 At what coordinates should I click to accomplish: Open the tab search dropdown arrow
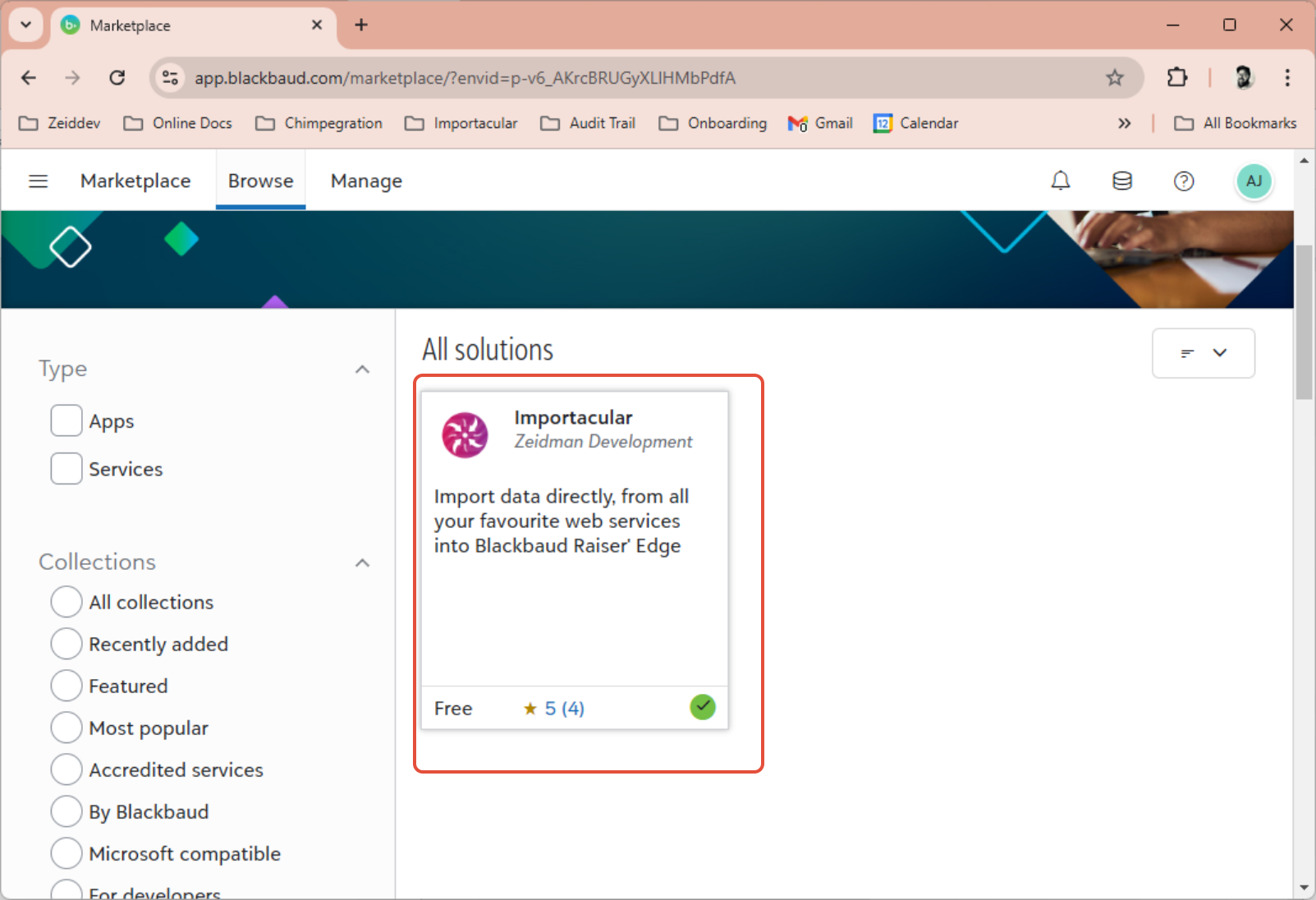25,25
